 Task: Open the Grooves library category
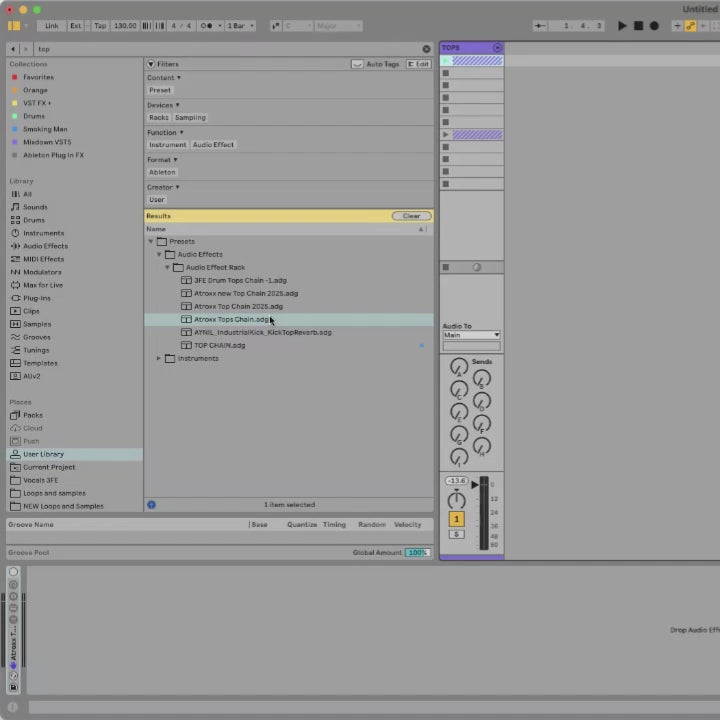[x=37, y=337]
